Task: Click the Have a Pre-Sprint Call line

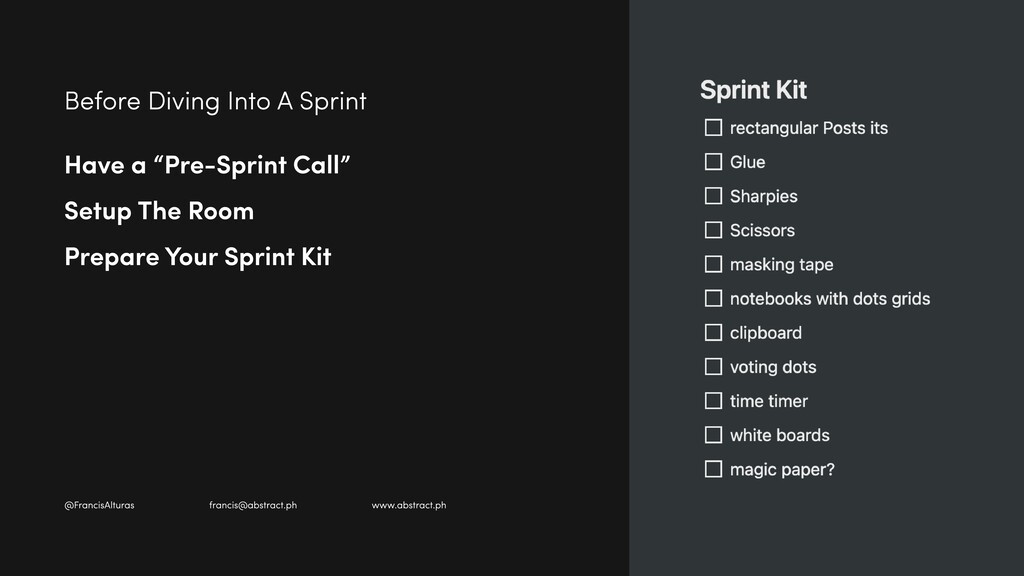Action: (208, 165)
